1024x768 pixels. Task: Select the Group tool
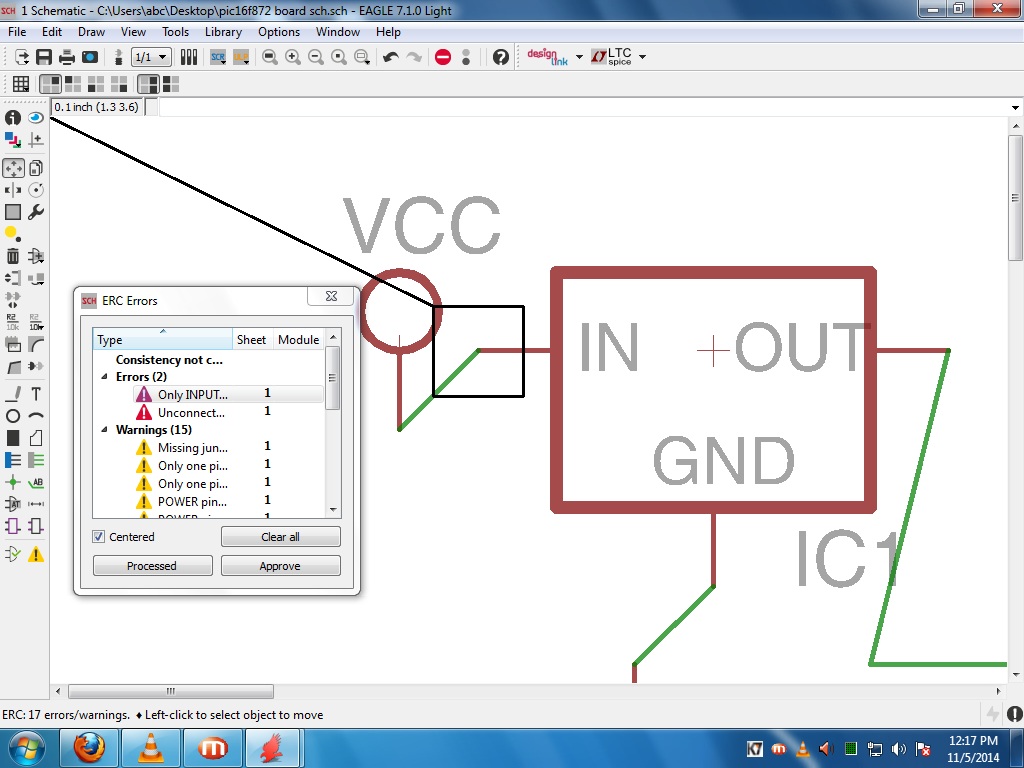[13, 212]
